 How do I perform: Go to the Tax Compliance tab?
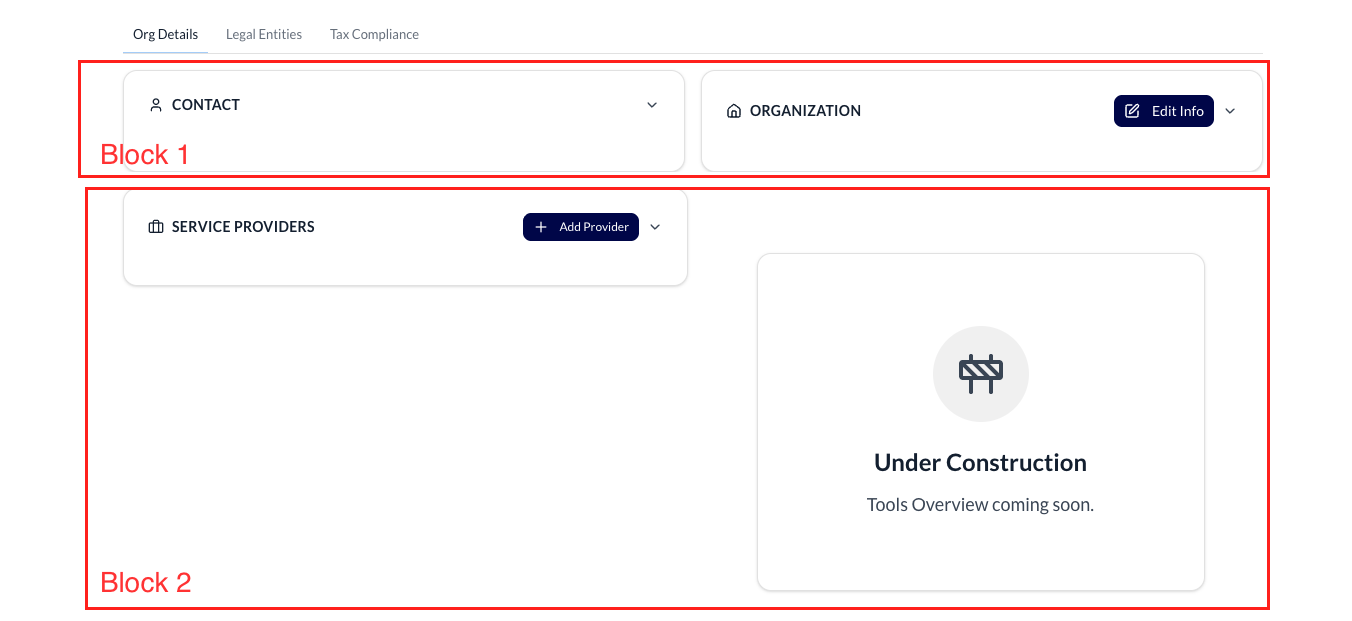click(x=374, y=34)
